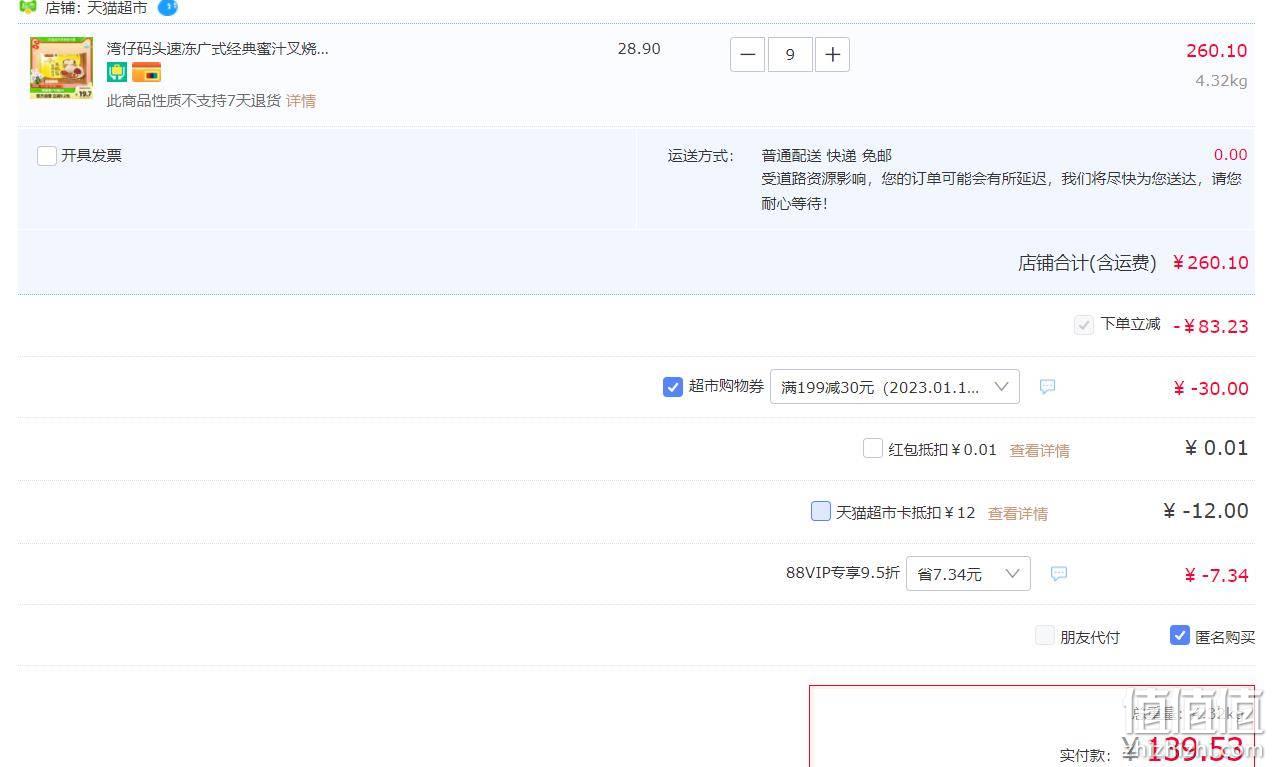Click the blue badge next to 天猫超市

(x=168, y=7)
